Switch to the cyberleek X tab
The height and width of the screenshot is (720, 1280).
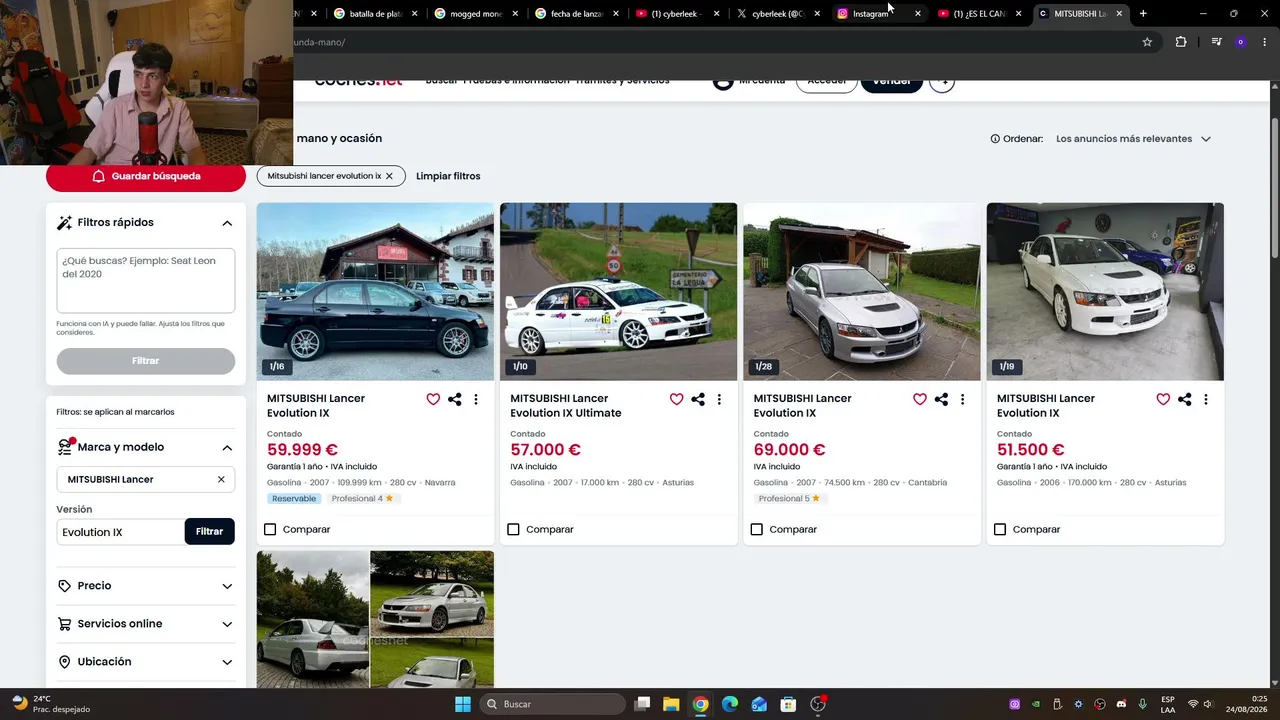pos(778,14)
